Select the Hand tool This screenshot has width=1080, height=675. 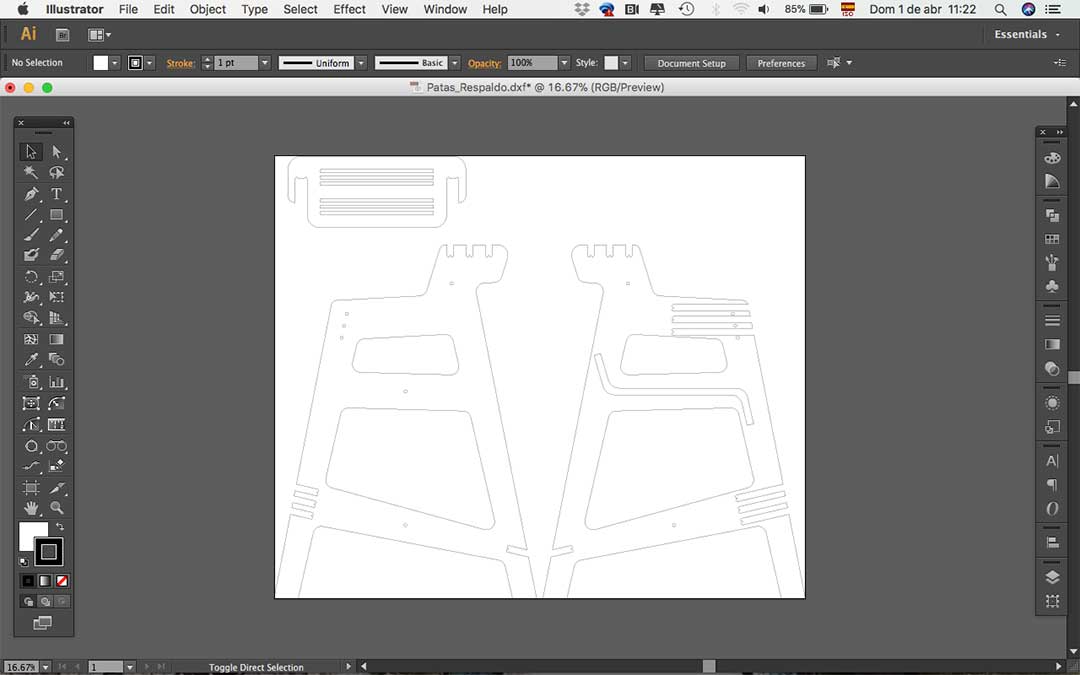pos(31,508)
